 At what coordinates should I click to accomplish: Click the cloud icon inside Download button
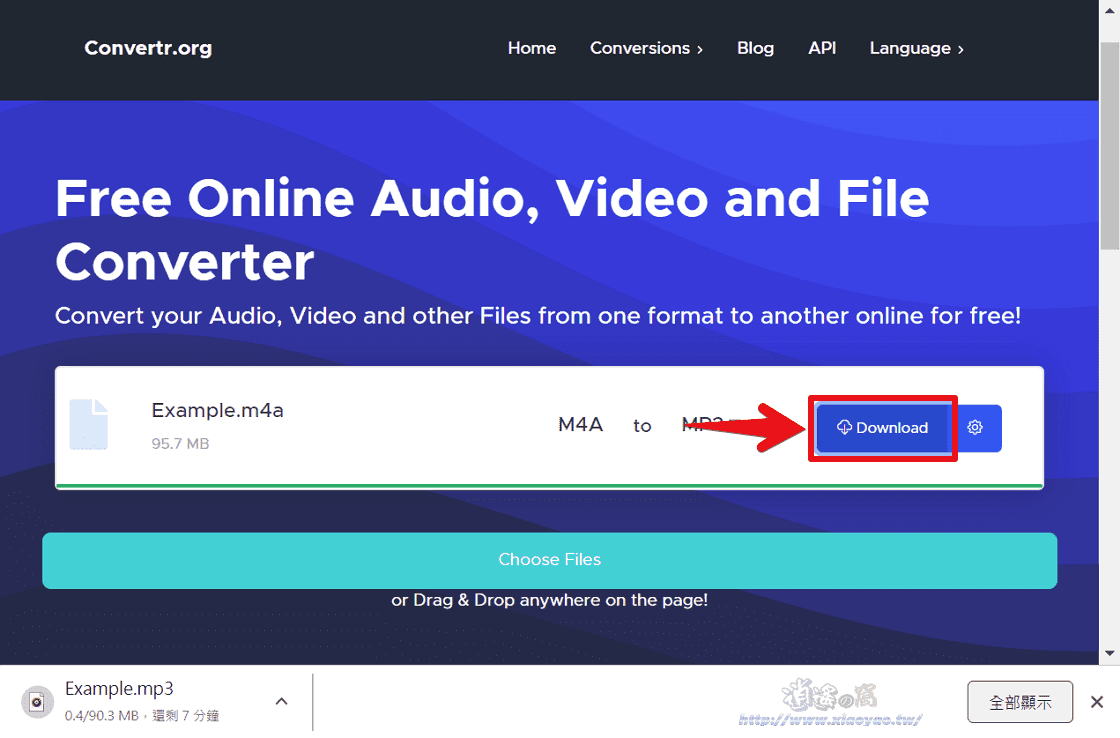point(845,427)
